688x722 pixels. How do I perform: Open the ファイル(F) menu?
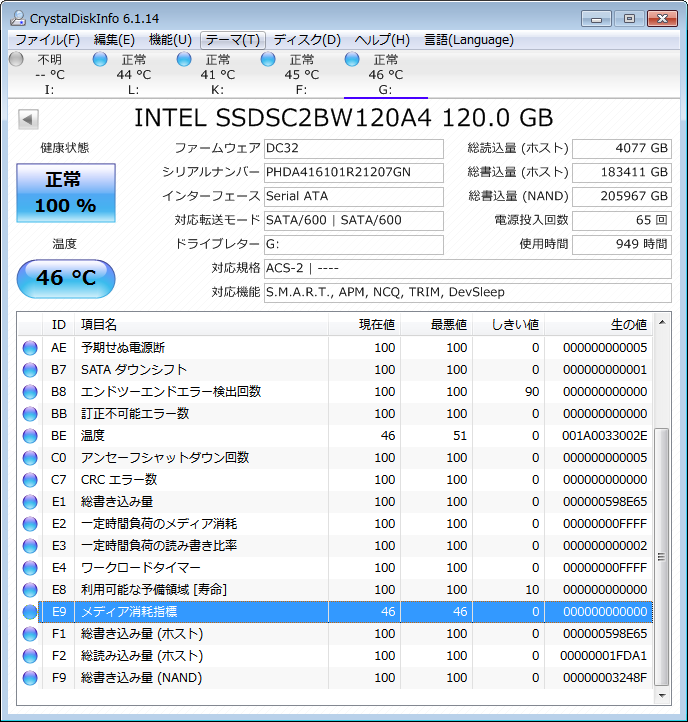[x=47, y=40]
